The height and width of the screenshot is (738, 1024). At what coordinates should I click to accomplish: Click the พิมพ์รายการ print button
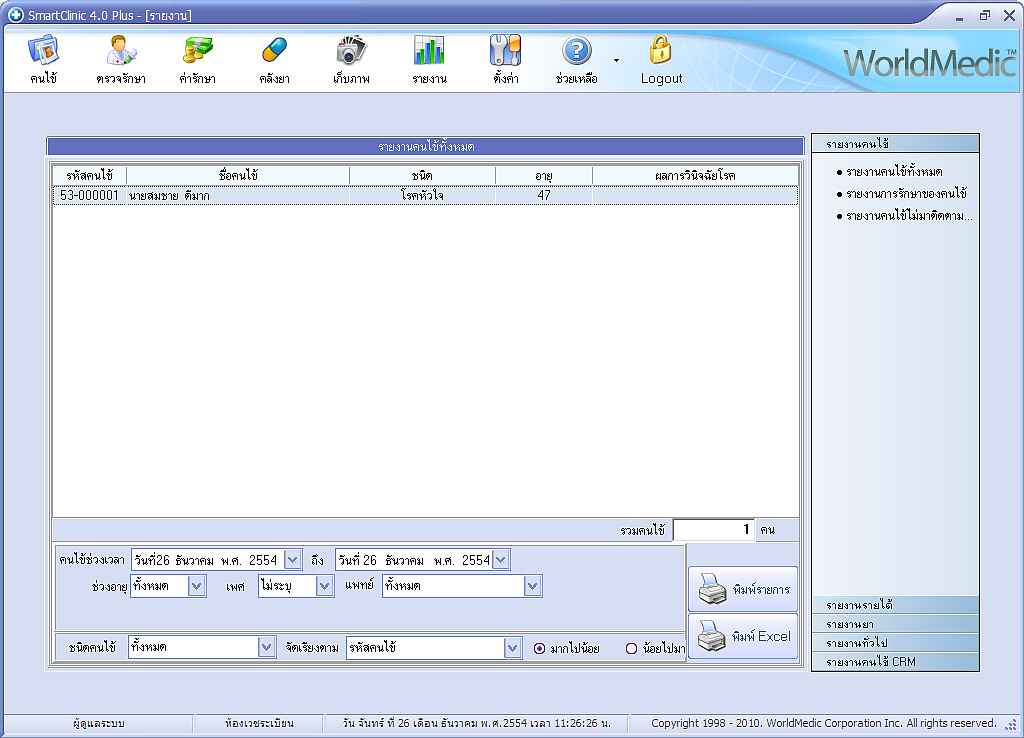743,589
